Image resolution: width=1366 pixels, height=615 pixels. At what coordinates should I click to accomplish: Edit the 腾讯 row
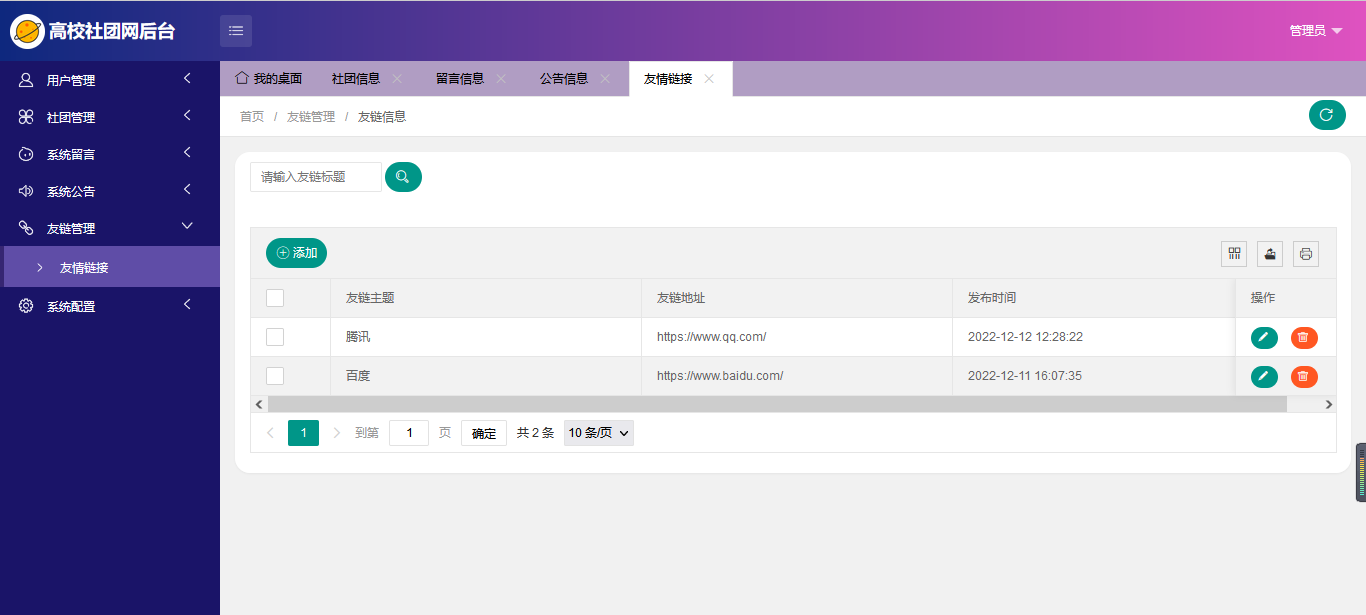[x=1264, y=338]
